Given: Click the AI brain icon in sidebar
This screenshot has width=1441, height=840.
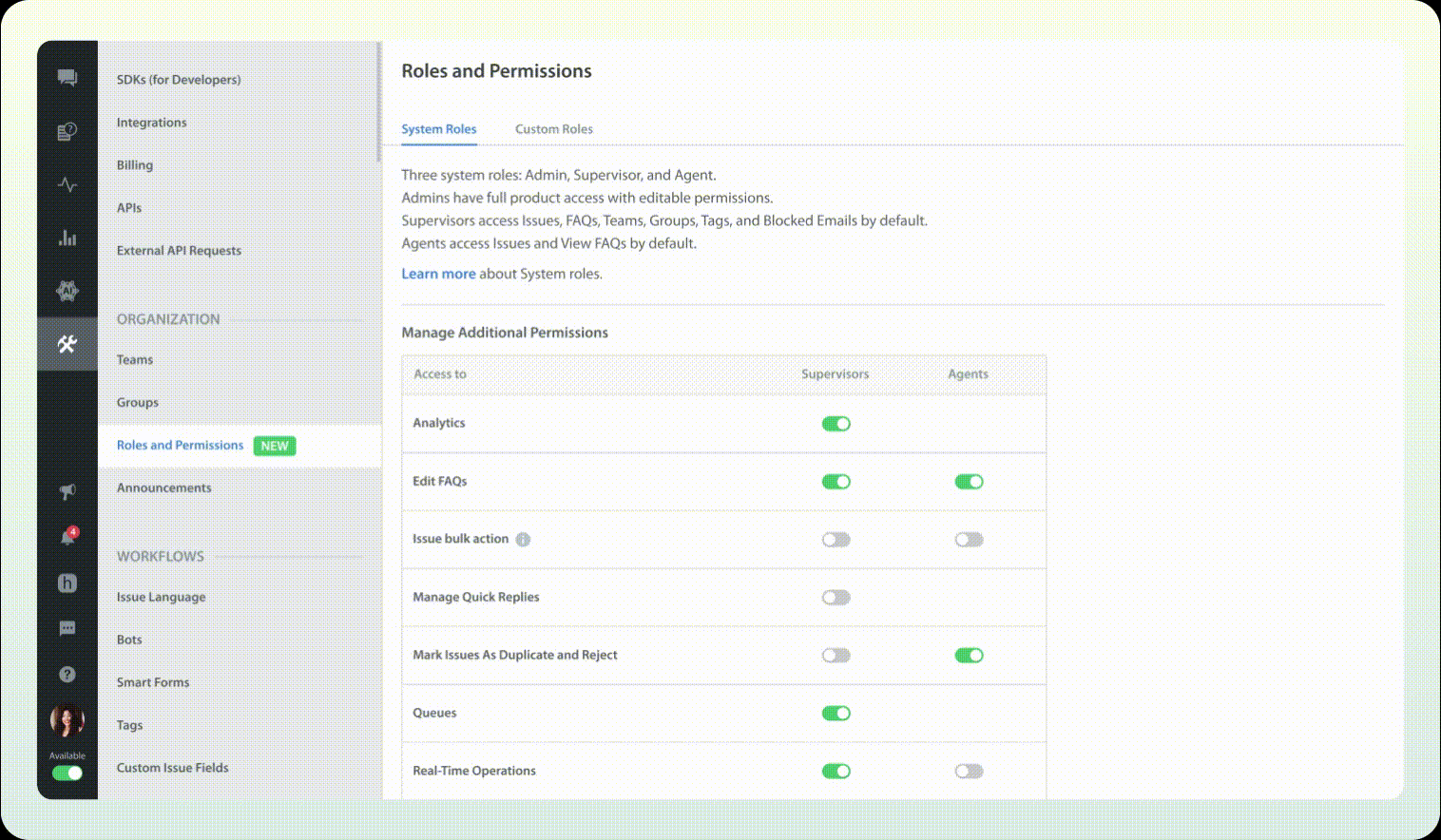Looking at the screenshot, I should pos(67,291).
